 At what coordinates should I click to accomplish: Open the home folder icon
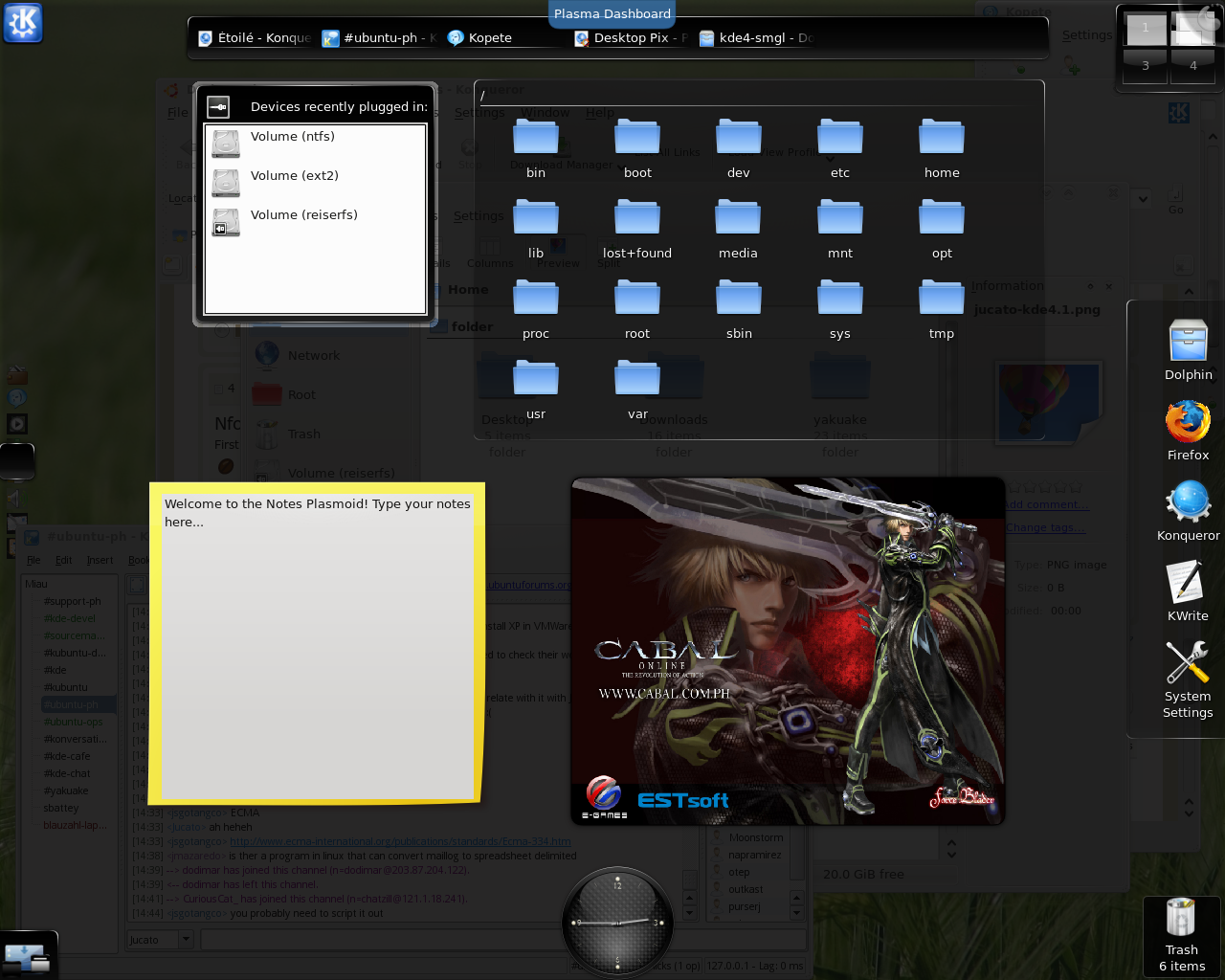[941, 139]
